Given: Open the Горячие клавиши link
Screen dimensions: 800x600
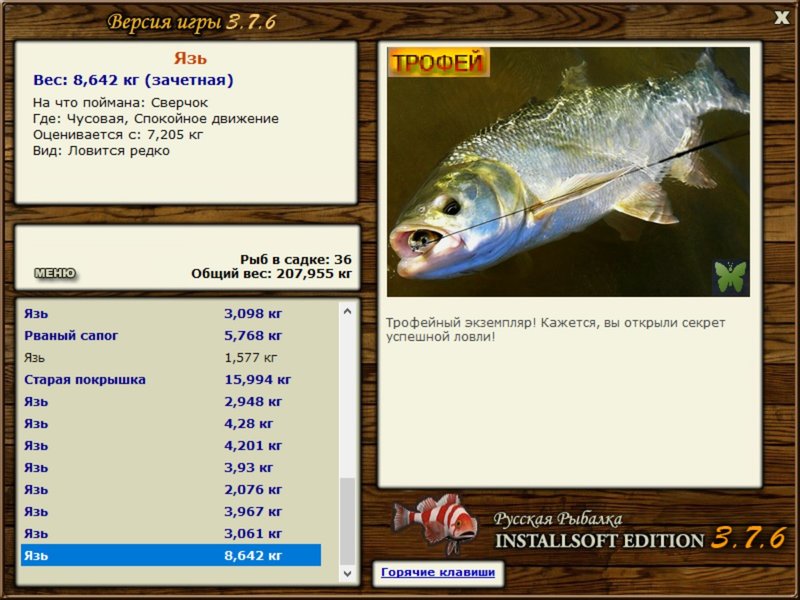Looking at the screenshot, I should click(438, 572).
